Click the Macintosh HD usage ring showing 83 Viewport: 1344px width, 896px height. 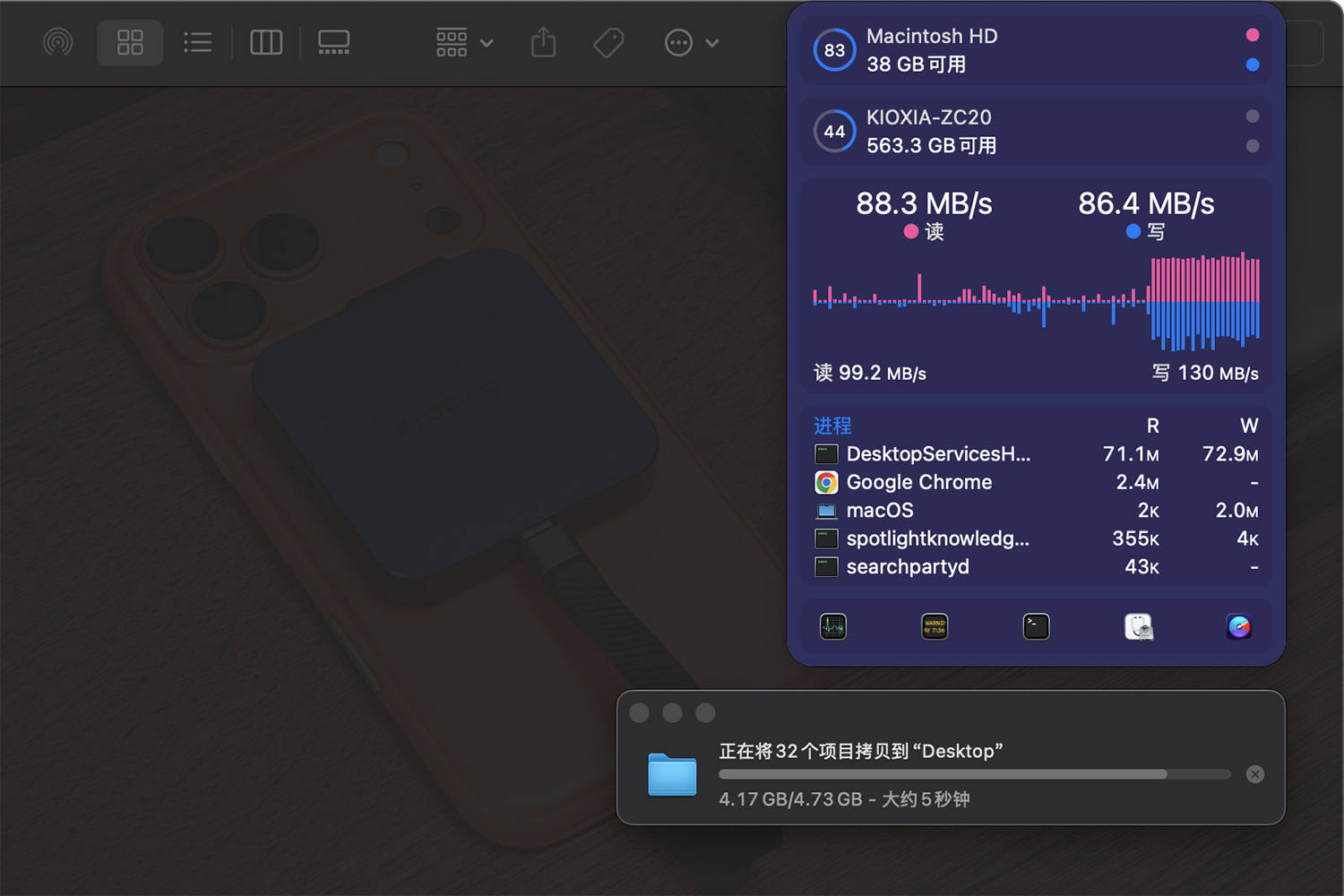click(834, 50)
